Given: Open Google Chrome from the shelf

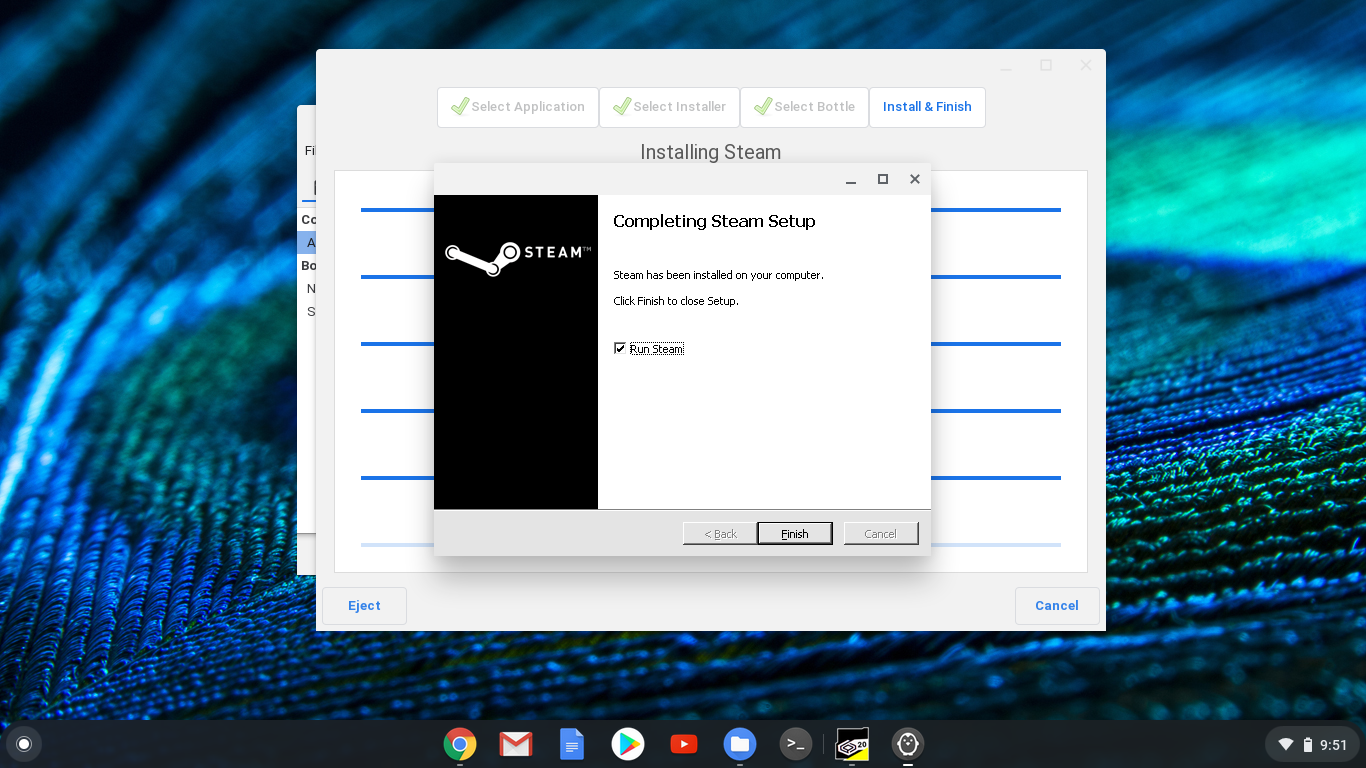Looking at the screenshot, I should [x=460, y=744].
